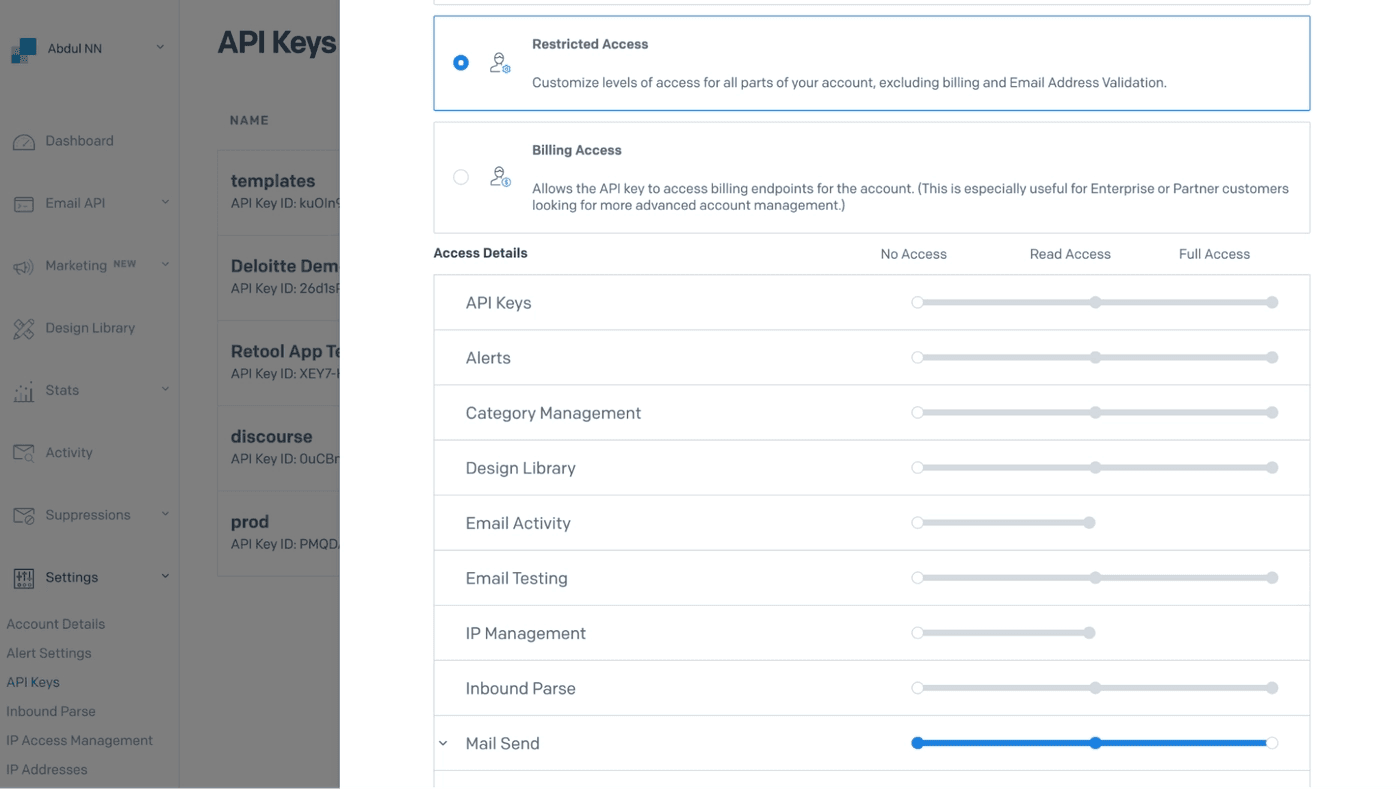1400x789 pixels.
Task: Collapse the Settings menu chevron
Action: click(x=165, y=577)
